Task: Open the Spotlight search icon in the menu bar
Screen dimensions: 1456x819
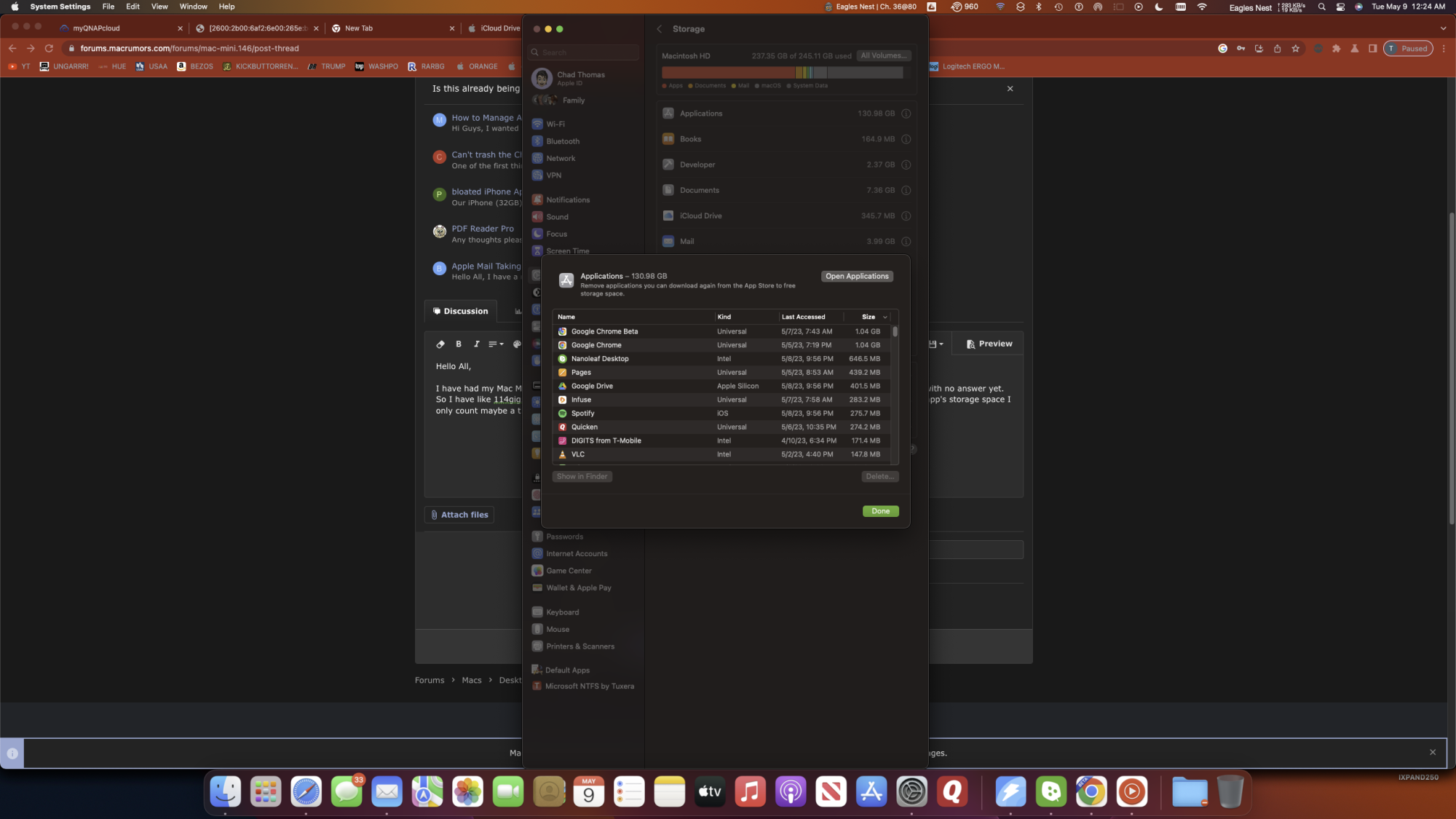Action: [x=1321, y=7]
